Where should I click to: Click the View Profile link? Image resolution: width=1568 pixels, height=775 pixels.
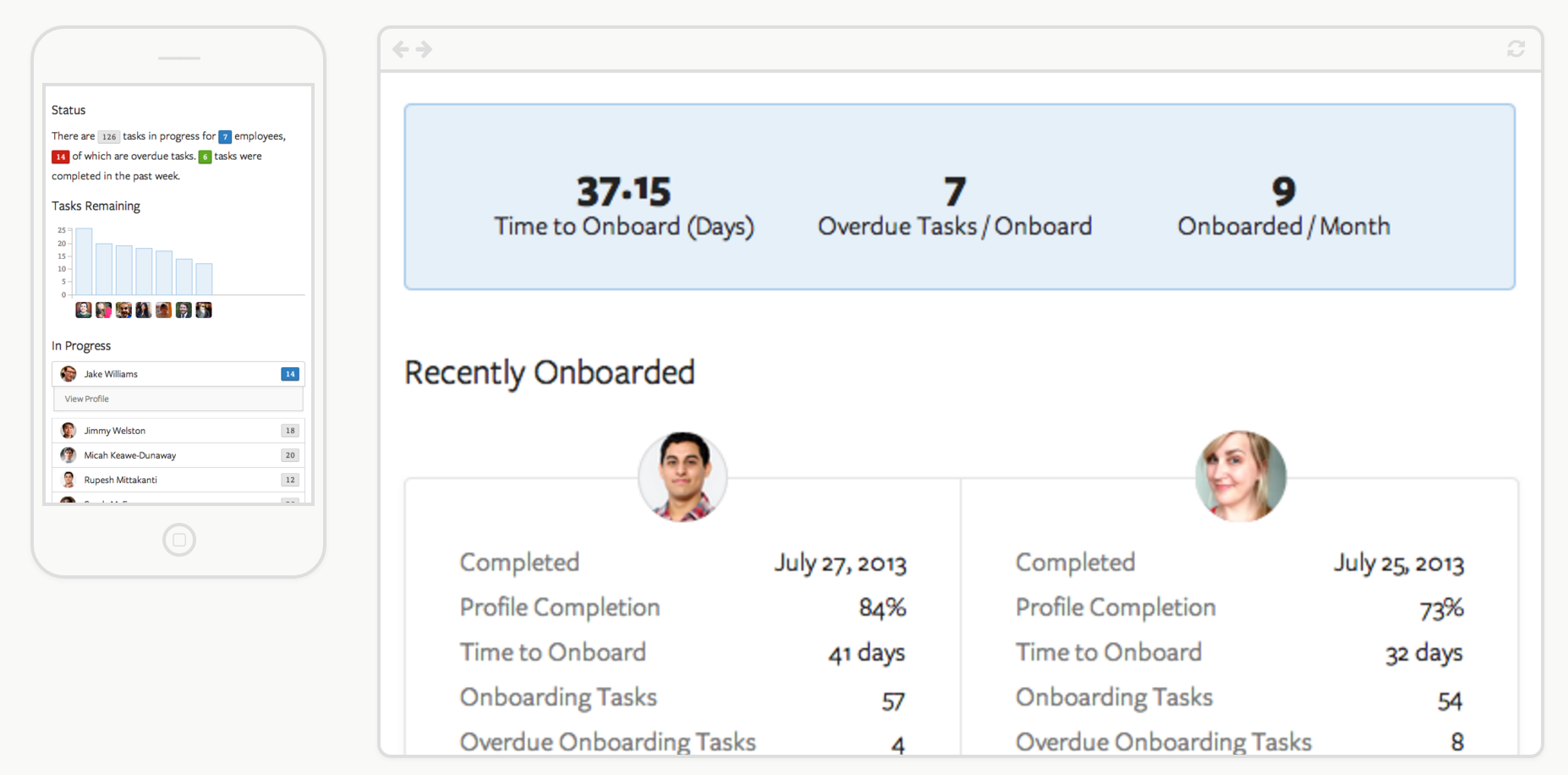87,399
